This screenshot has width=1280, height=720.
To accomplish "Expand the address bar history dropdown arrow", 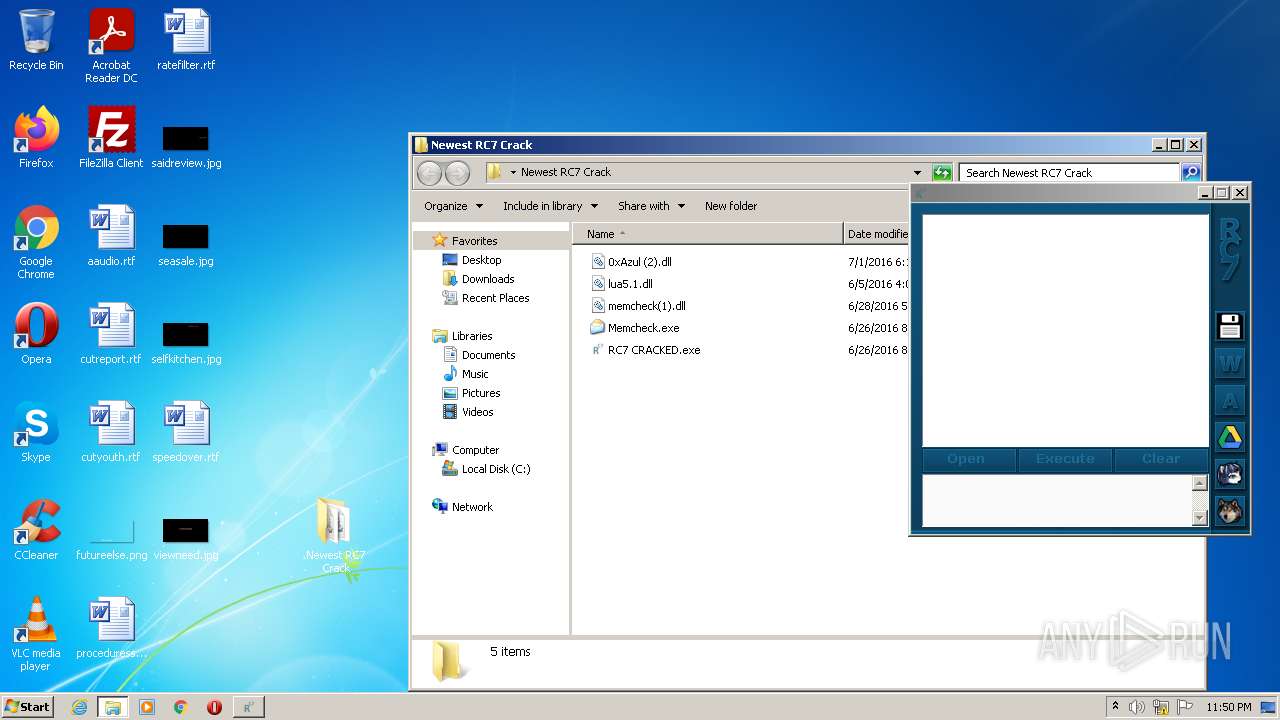I will tap(917, 173).
